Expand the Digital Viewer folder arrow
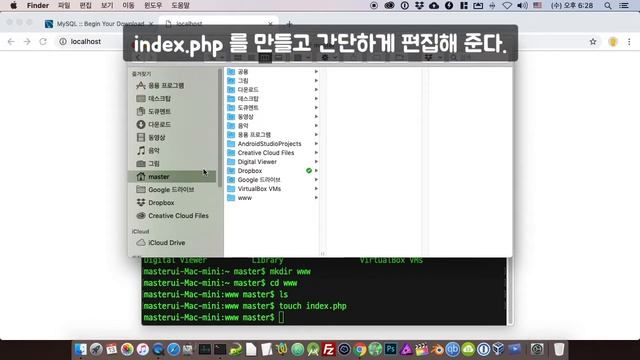The width and height of the screenshot is (640, 360). coord(316,162)
